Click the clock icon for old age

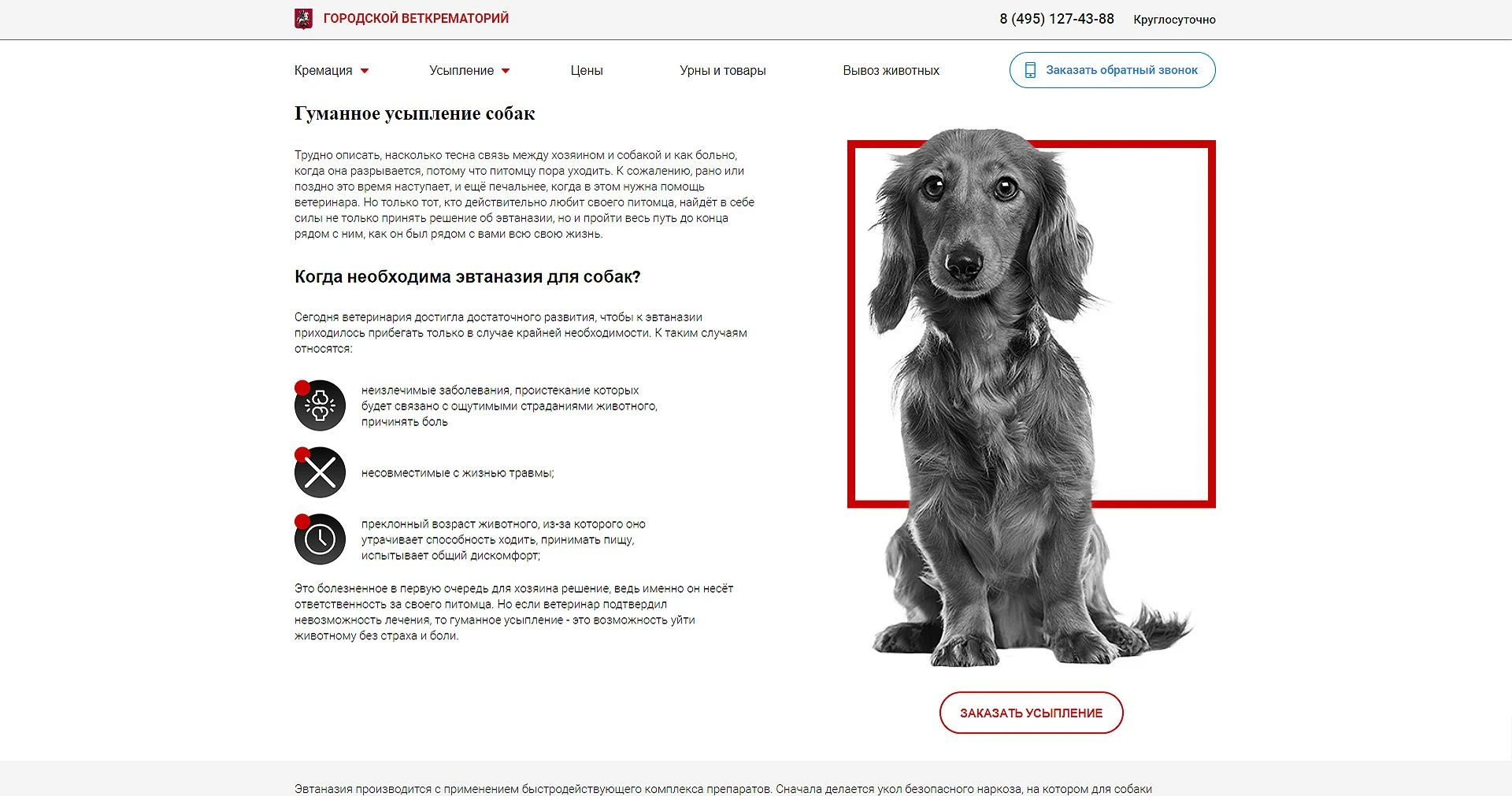320,539
